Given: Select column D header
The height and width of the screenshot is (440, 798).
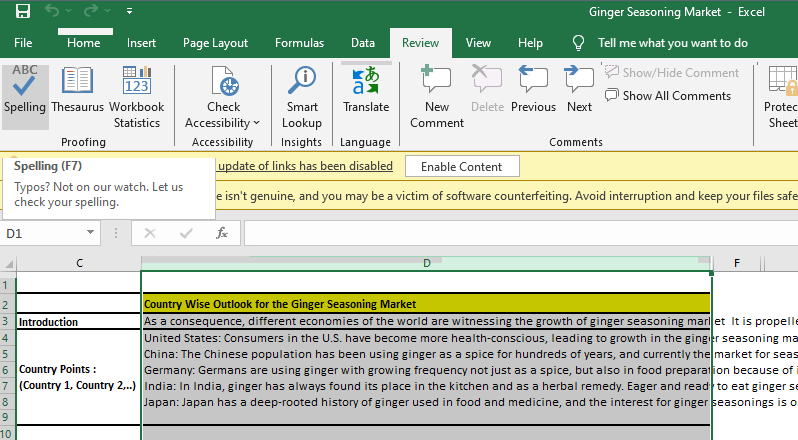Looking at the screenshot, I should [426, 263].
